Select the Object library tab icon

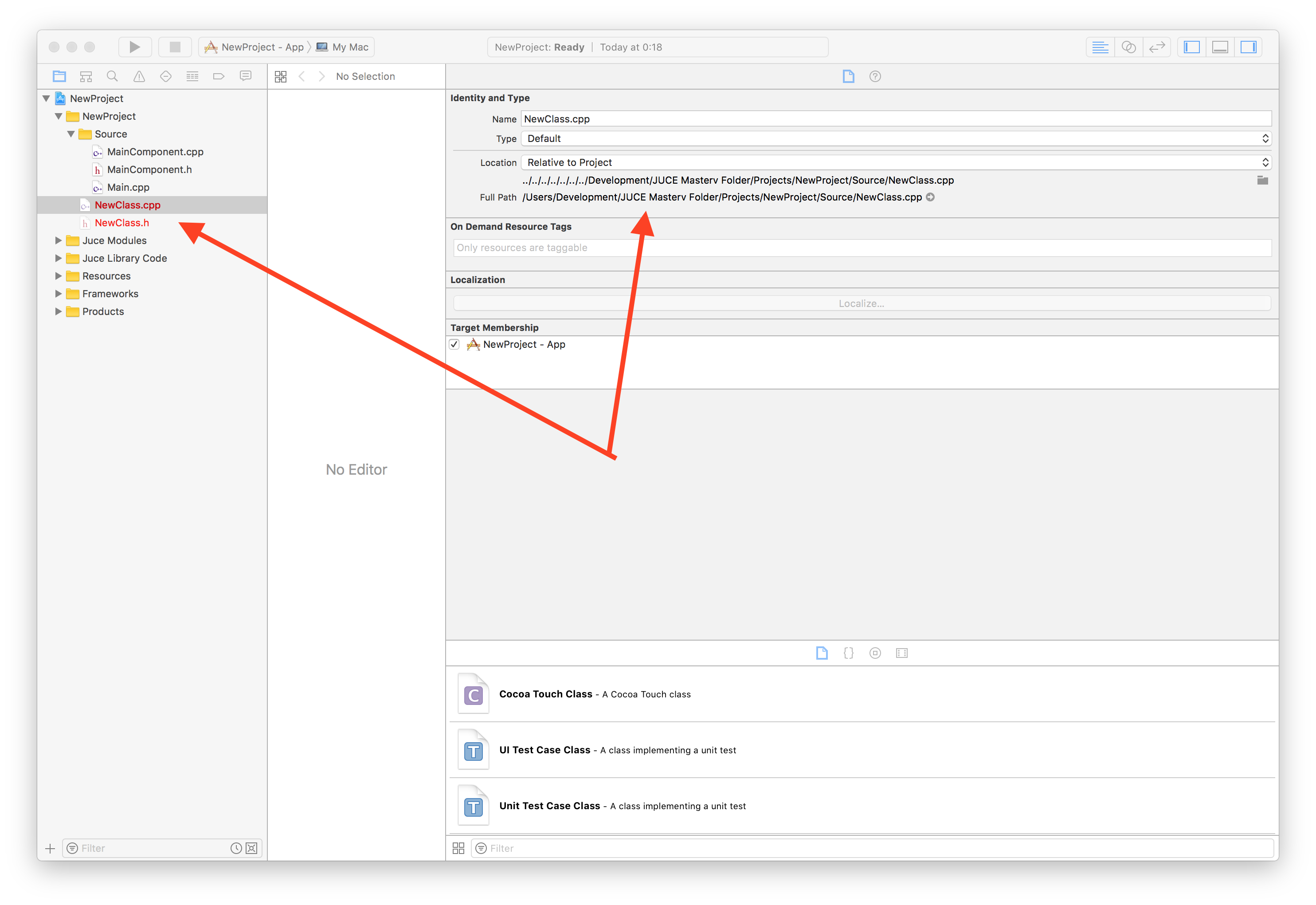(874, 653)
